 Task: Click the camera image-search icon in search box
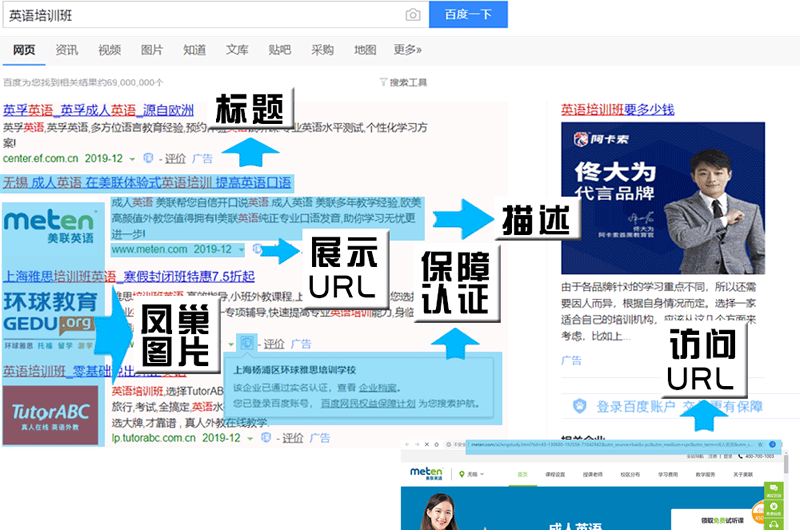click(413, 15)
